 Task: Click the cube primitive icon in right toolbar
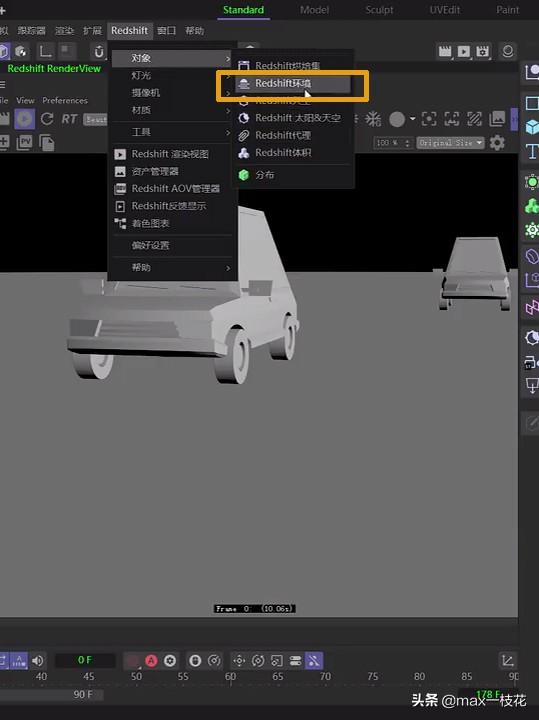click(532, 126)
